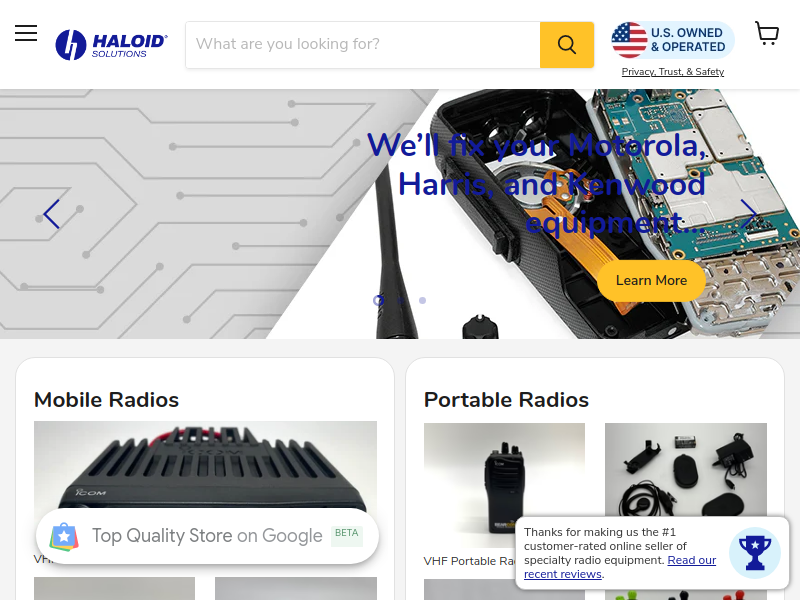Image resolution: width=800 pixels, height=600 pixels.
Task: Click the VHF portable radio handheld thumbnail
Action: coord(504,485)
